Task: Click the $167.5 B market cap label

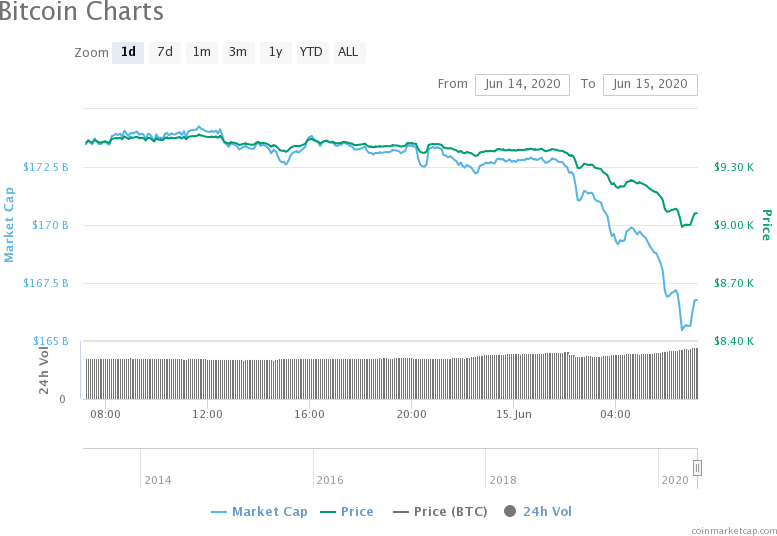Action: pyautogui.click(x=46, y=283)
